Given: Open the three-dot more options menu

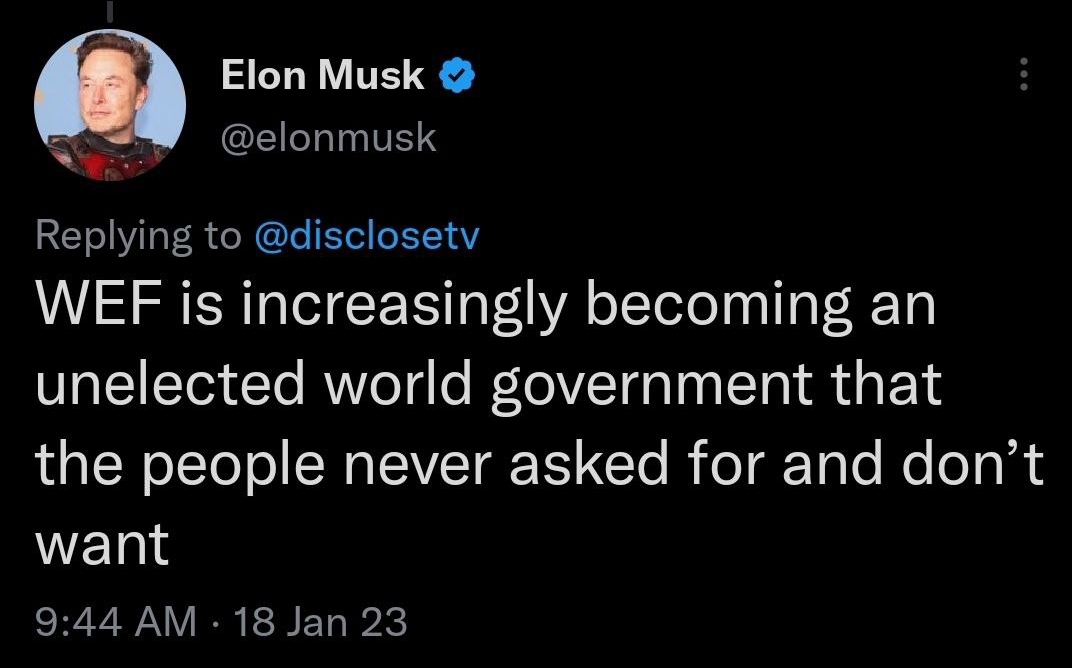Looking at the screenshot, I should (x=1023, y=74).
